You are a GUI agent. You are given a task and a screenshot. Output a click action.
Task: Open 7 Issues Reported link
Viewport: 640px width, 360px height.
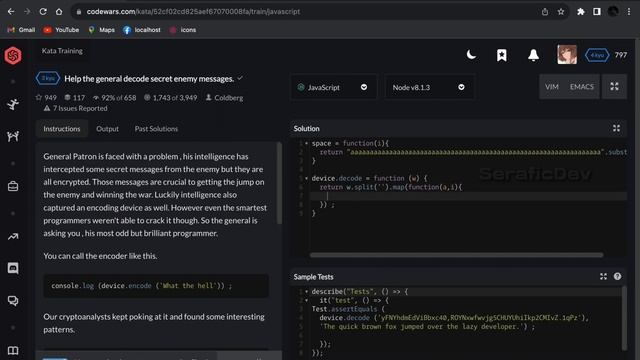76,109
